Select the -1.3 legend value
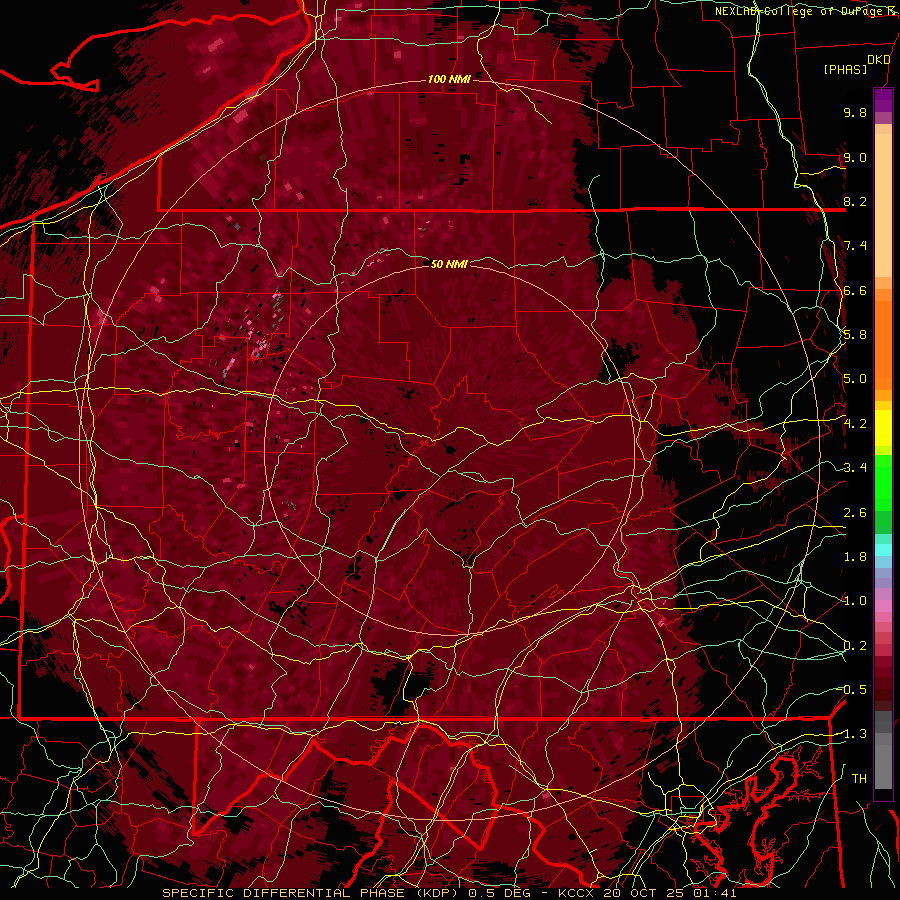The width and height of the screenshot is (900, 900). [852, 734]
